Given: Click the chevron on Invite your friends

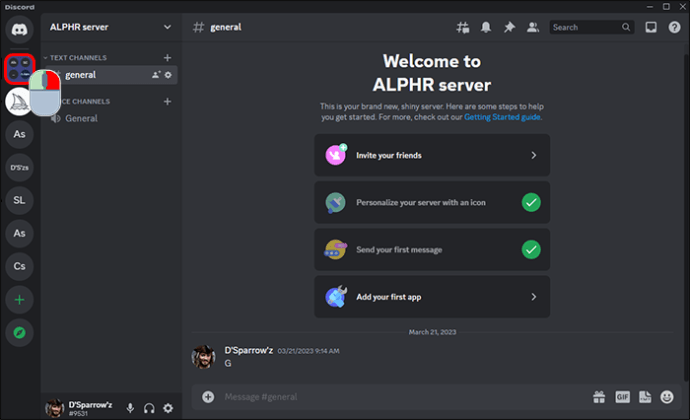Looking at the screenshot, I should (x=533, y=155).
